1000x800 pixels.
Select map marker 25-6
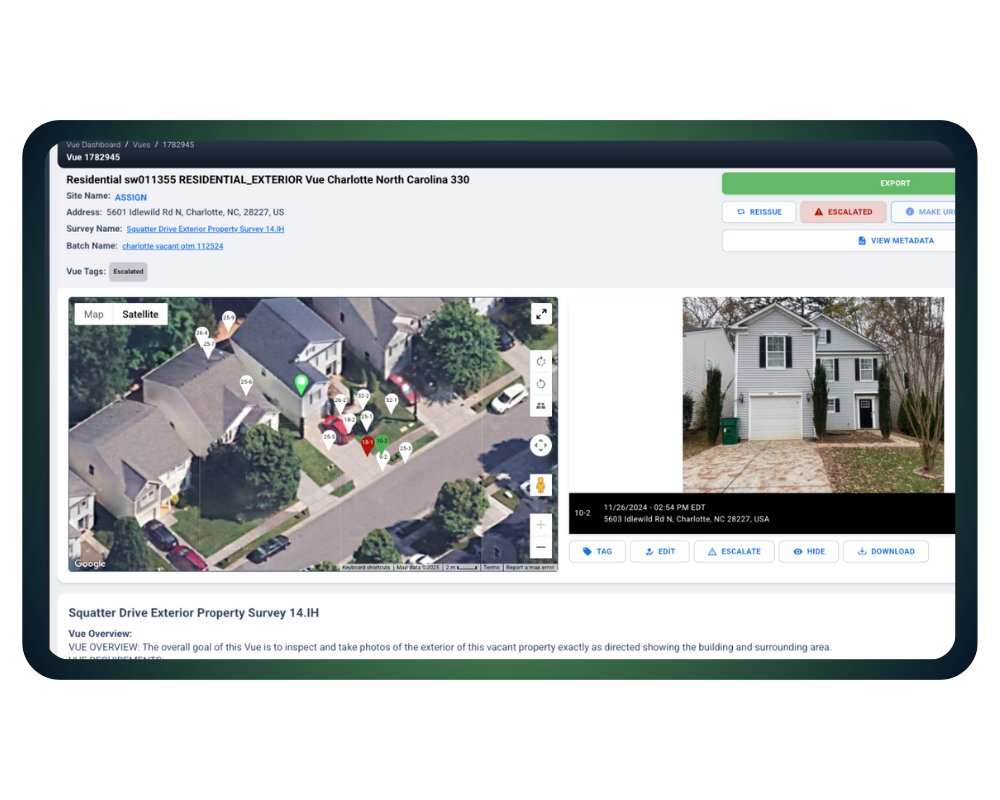(x=246, y=384)
